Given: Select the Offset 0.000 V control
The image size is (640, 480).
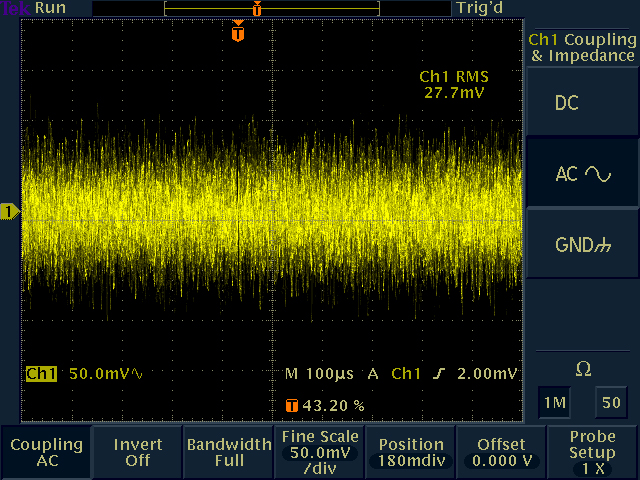Looking at the screenshot, I should (x=502, y=452).
